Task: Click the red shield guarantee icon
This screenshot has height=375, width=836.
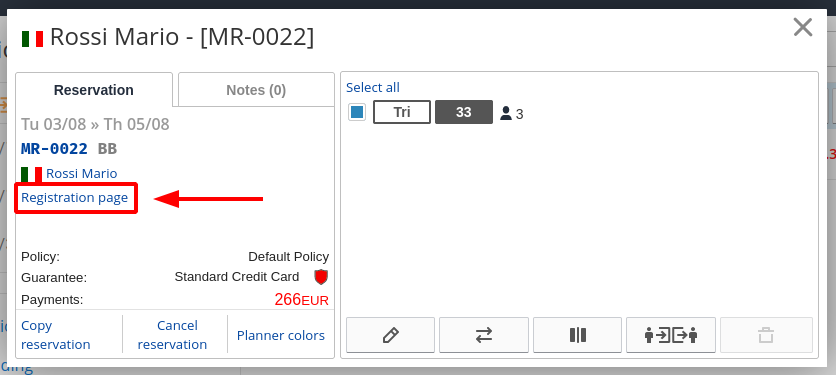Action: [320, 277]
